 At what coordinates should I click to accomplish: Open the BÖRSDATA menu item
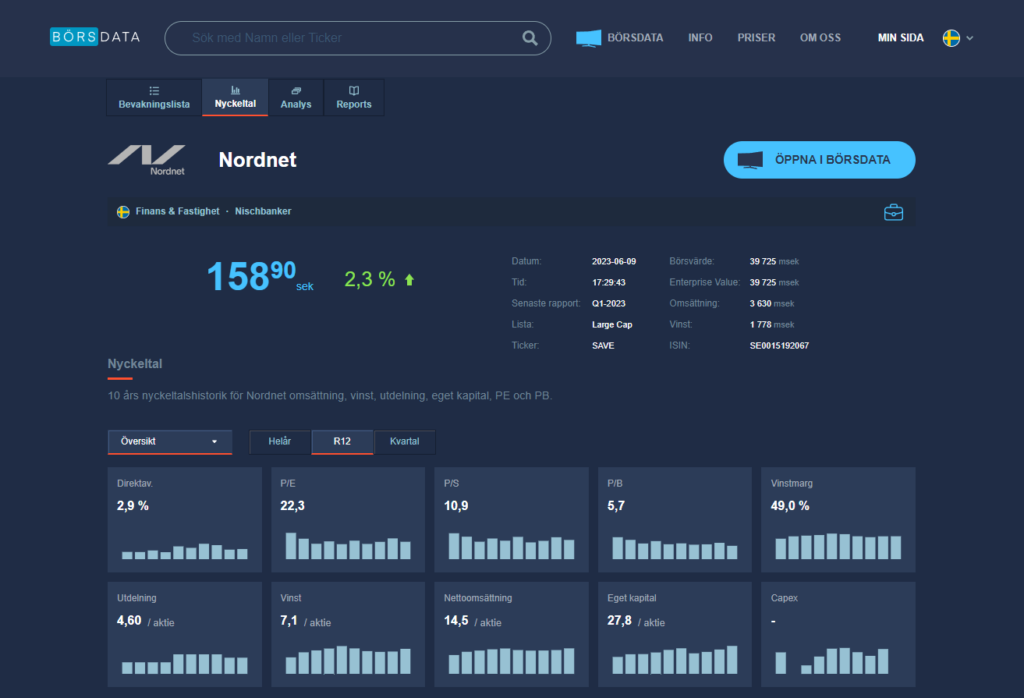(635, 38)
